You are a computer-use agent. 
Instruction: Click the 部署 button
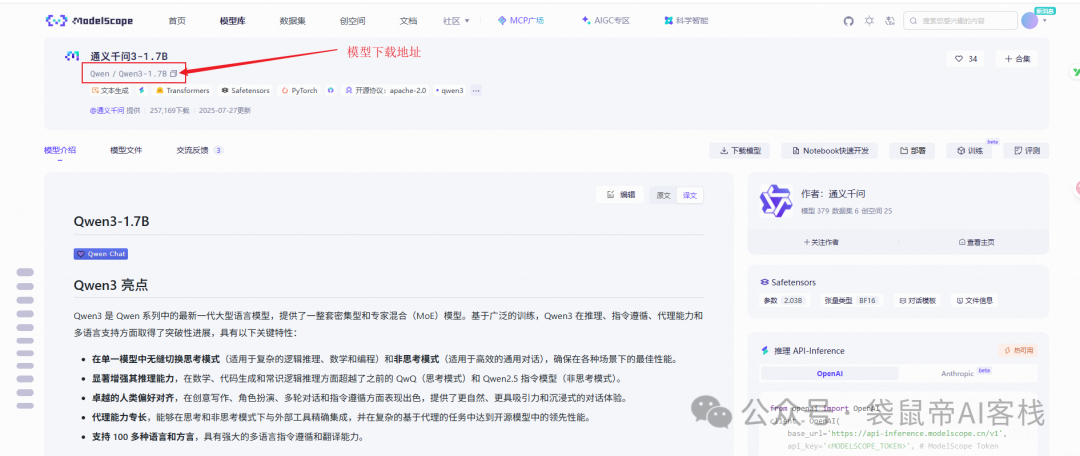click(x=912, y=151)
